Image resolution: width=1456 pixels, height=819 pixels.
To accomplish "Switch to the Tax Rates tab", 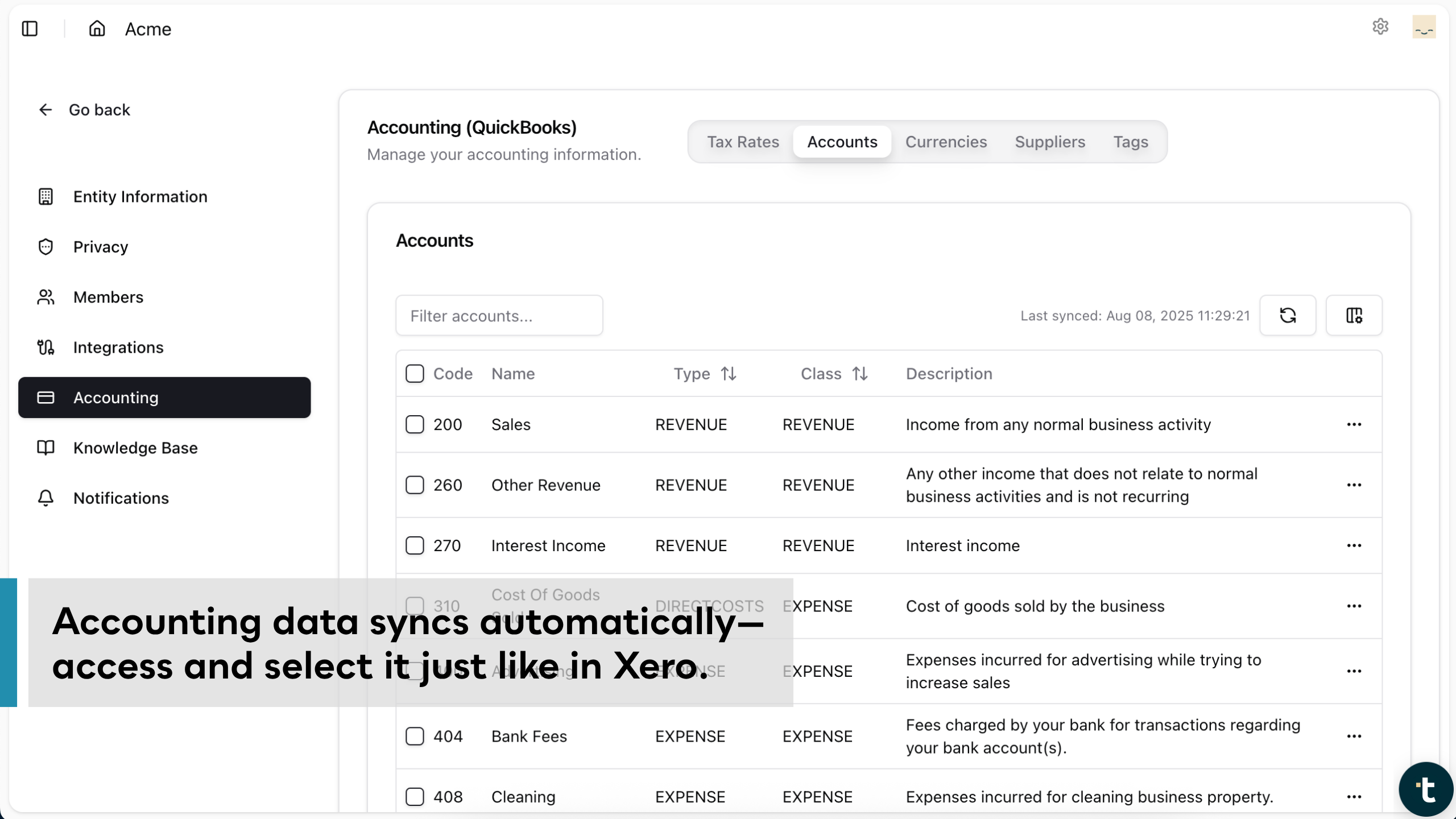I will (x=743, y=142).
